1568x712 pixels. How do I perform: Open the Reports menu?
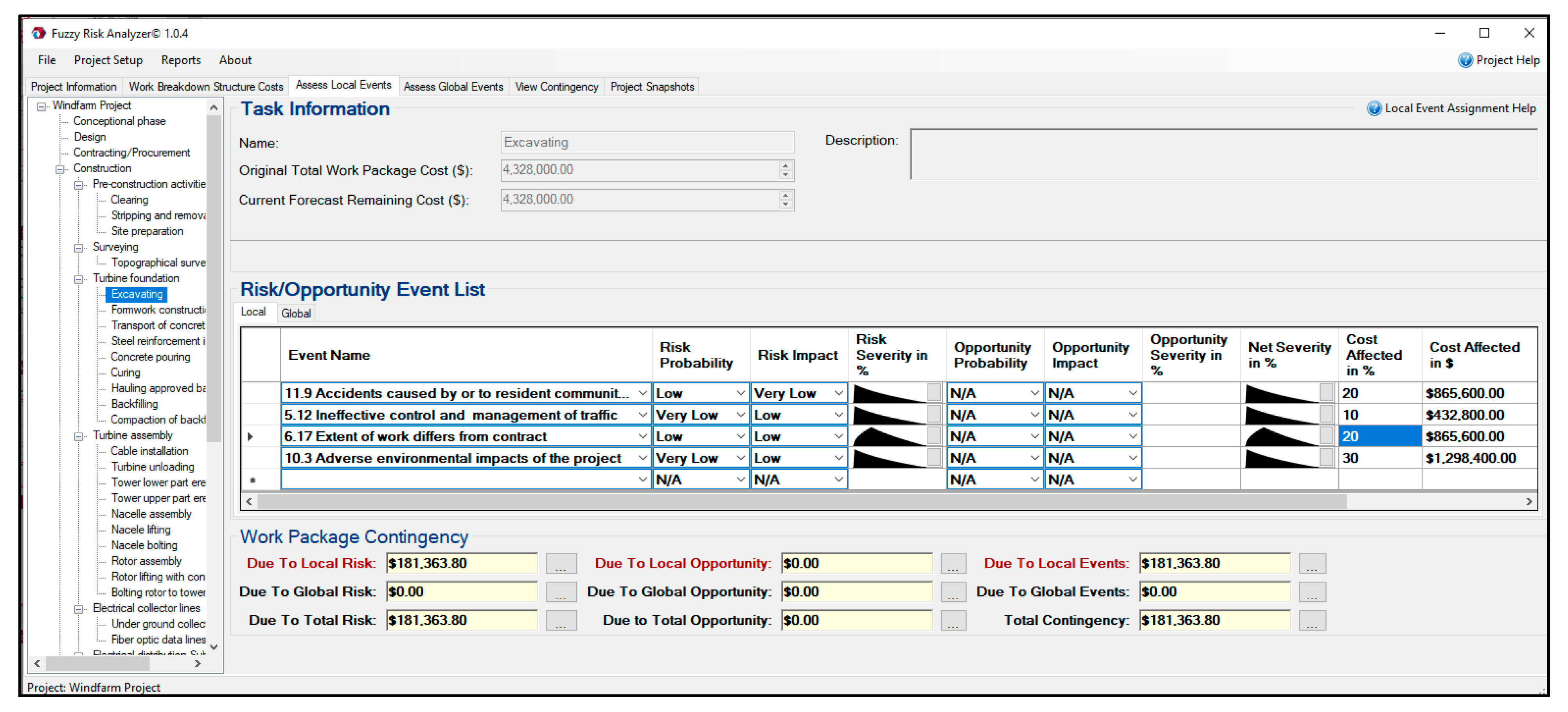click(x=181, y=60)
